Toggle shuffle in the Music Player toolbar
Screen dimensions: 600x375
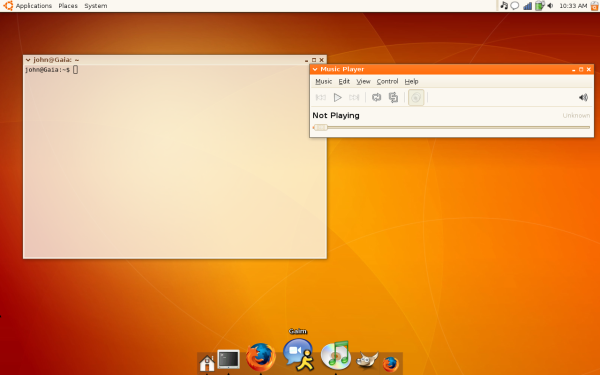(x=393, y=98)
